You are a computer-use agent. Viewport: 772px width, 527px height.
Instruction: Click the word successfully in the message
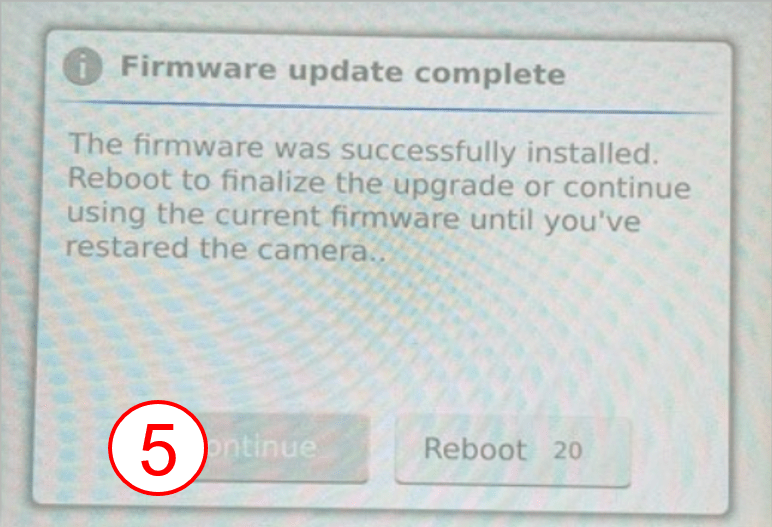[x=429, y=151]
